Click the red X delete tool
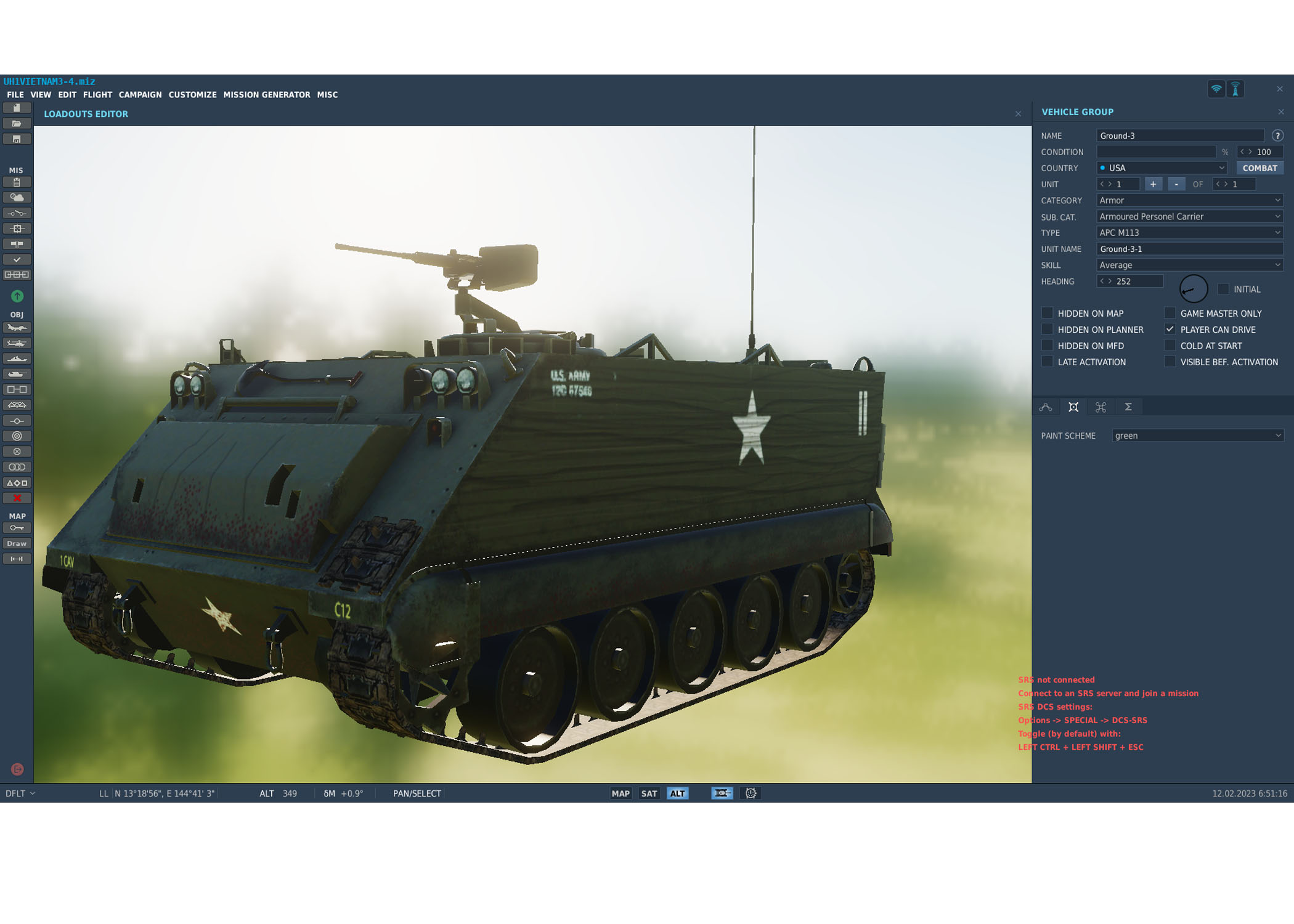 click(x=17, y=498)
